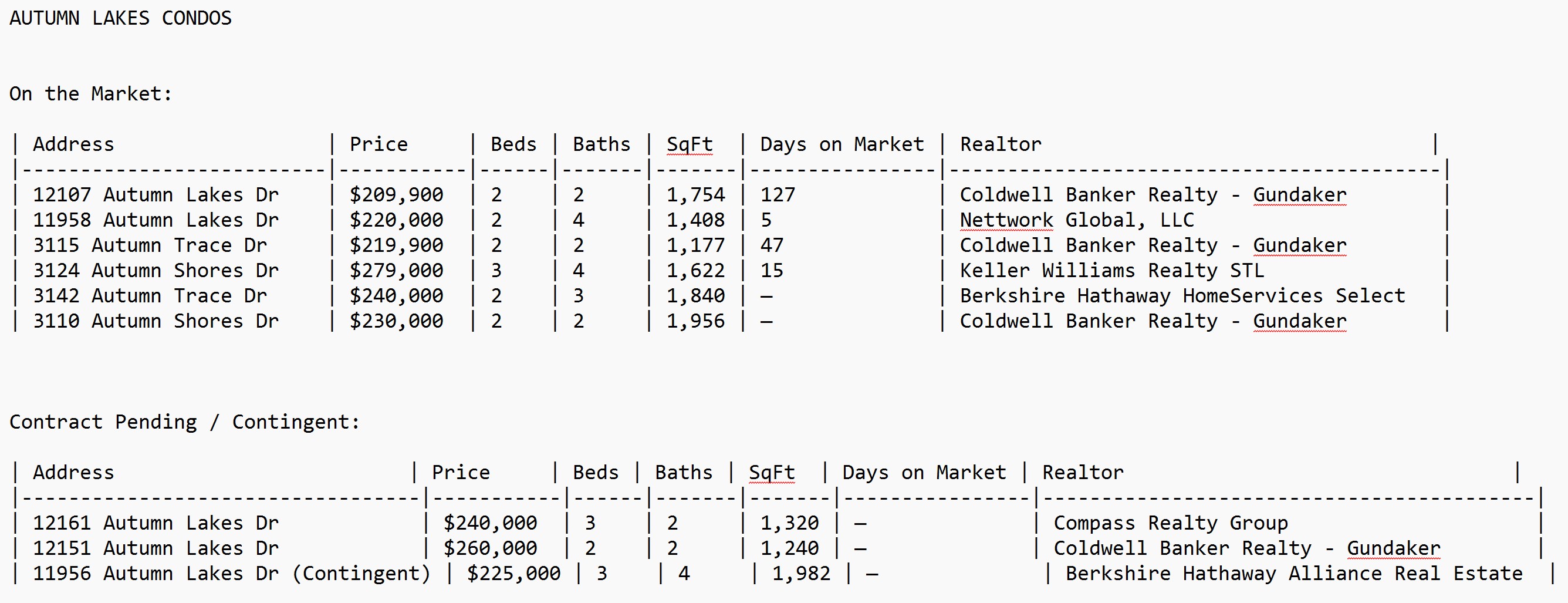Click the $209,900 price
This screenshot has width=1568, height=603.
click(396, 195)
